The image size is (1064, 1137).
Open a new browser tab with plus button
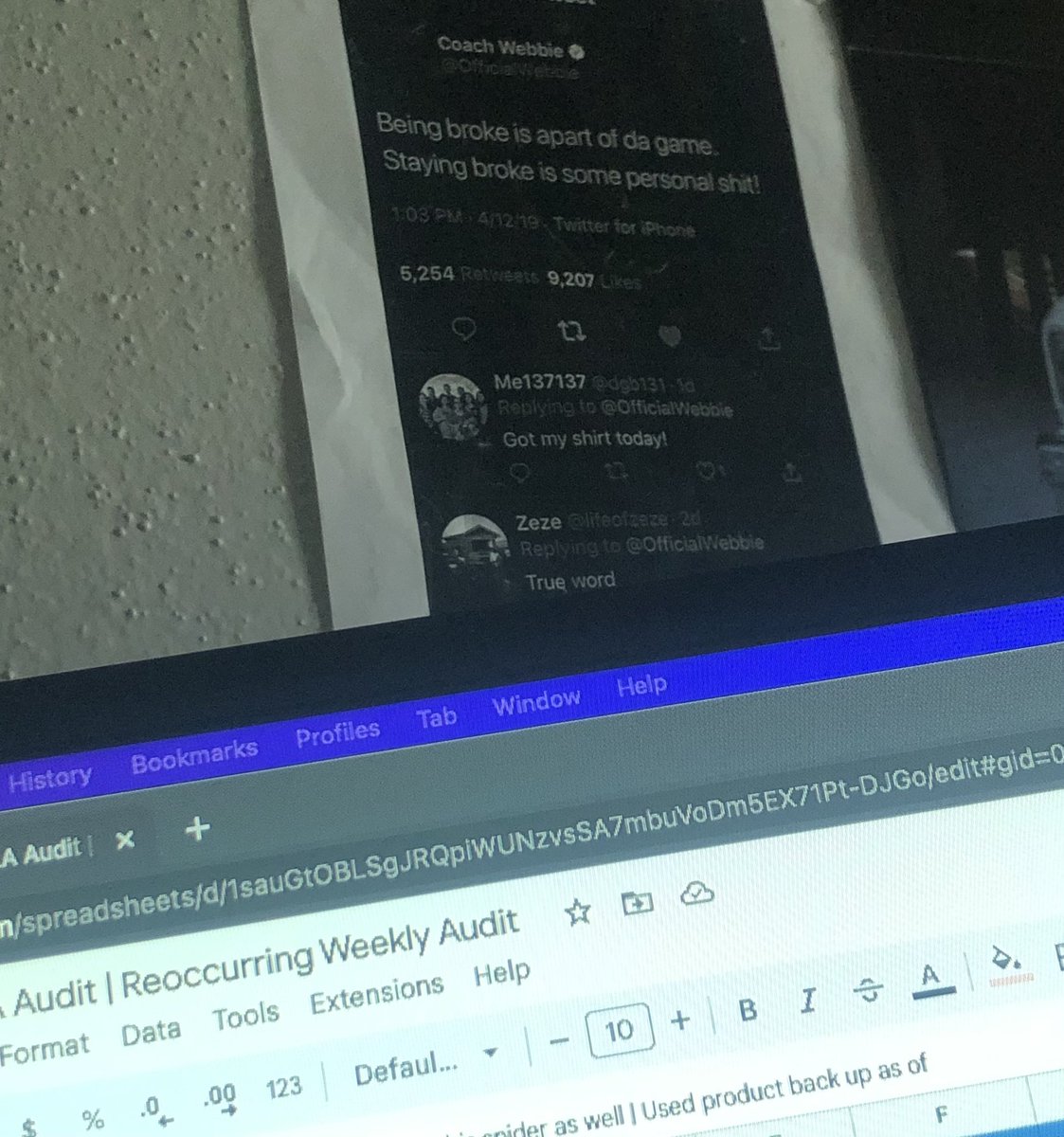click(197, 830)
